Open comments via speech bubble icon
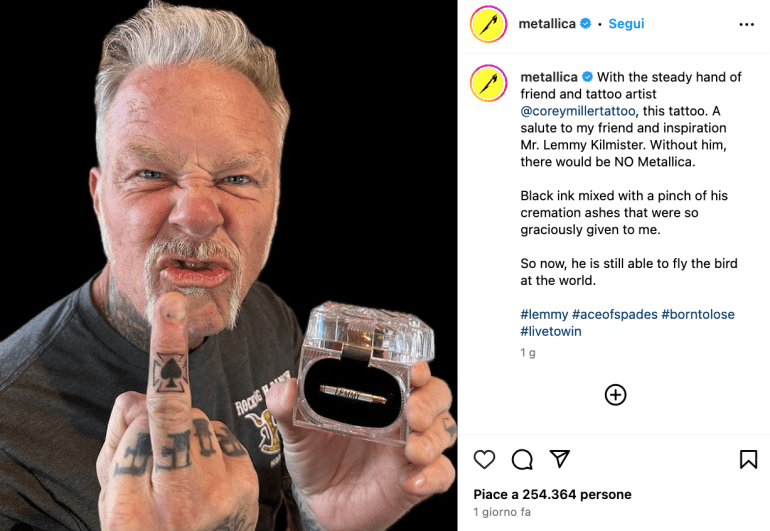770x531 pixels. pyautogui.click(x=522, y=459)
